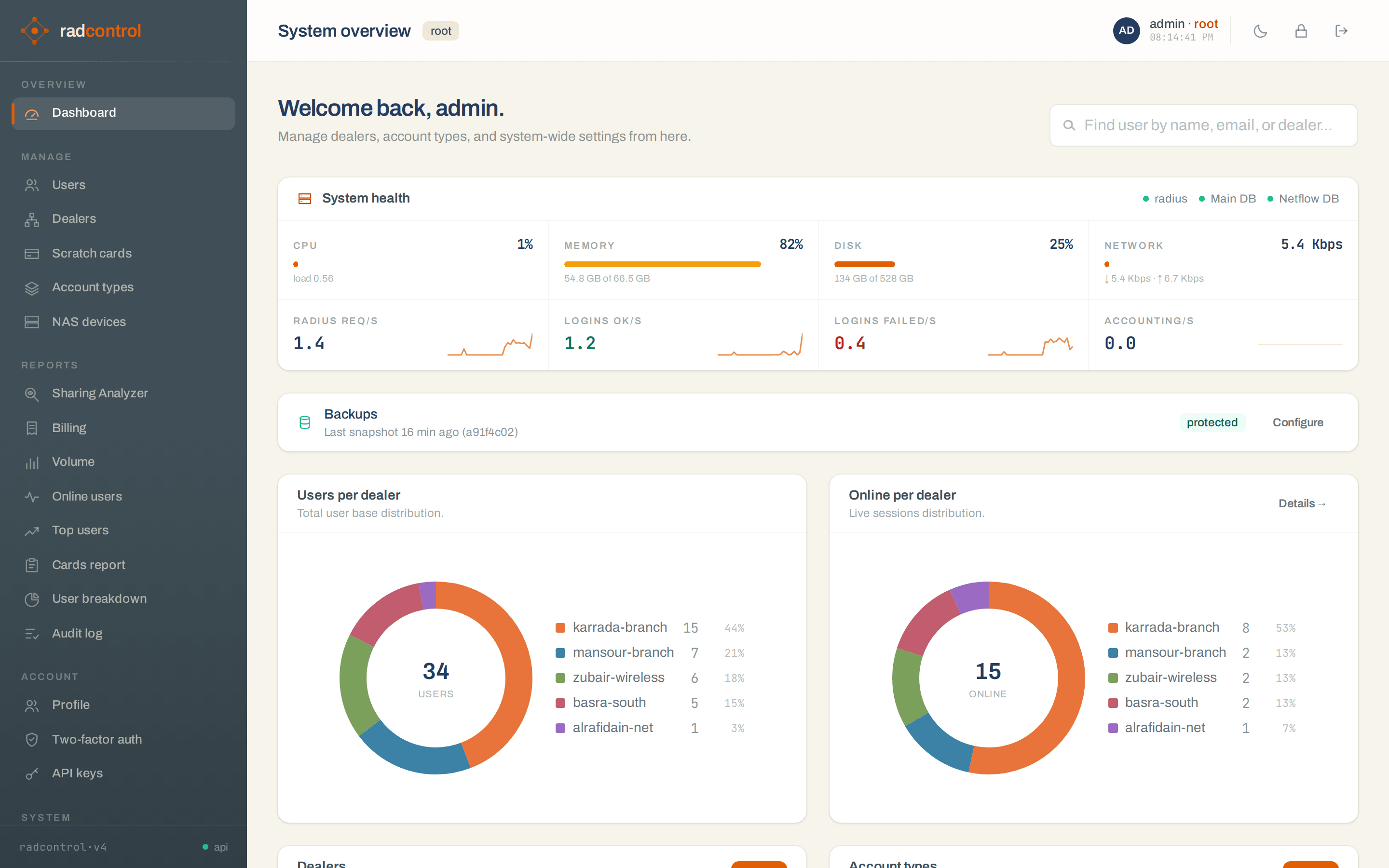Click the protected status badge
1389x868 pixels.
(x=1212, y=422)
